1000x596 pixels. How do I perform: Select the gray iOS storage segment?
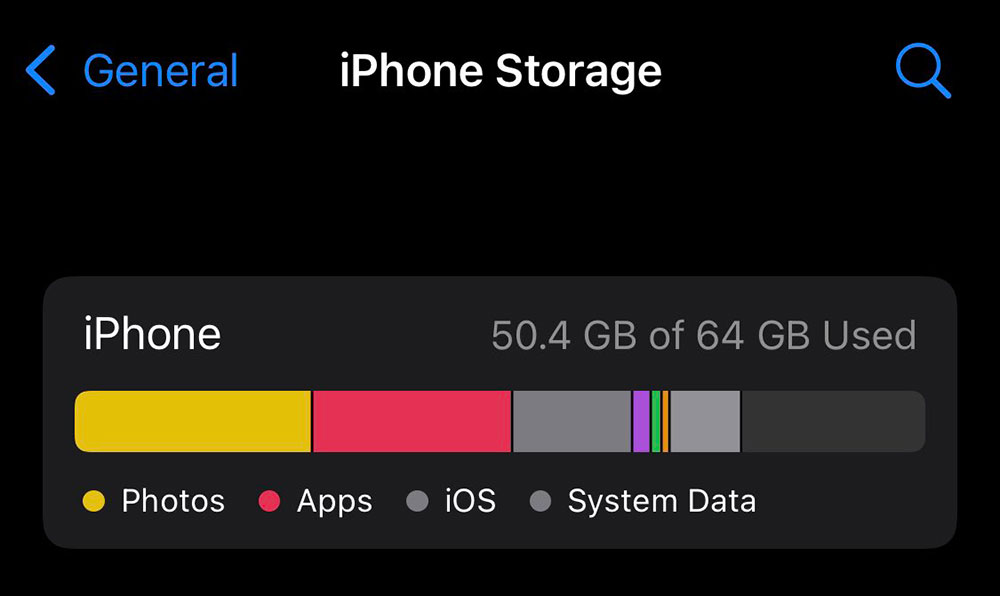572,421
